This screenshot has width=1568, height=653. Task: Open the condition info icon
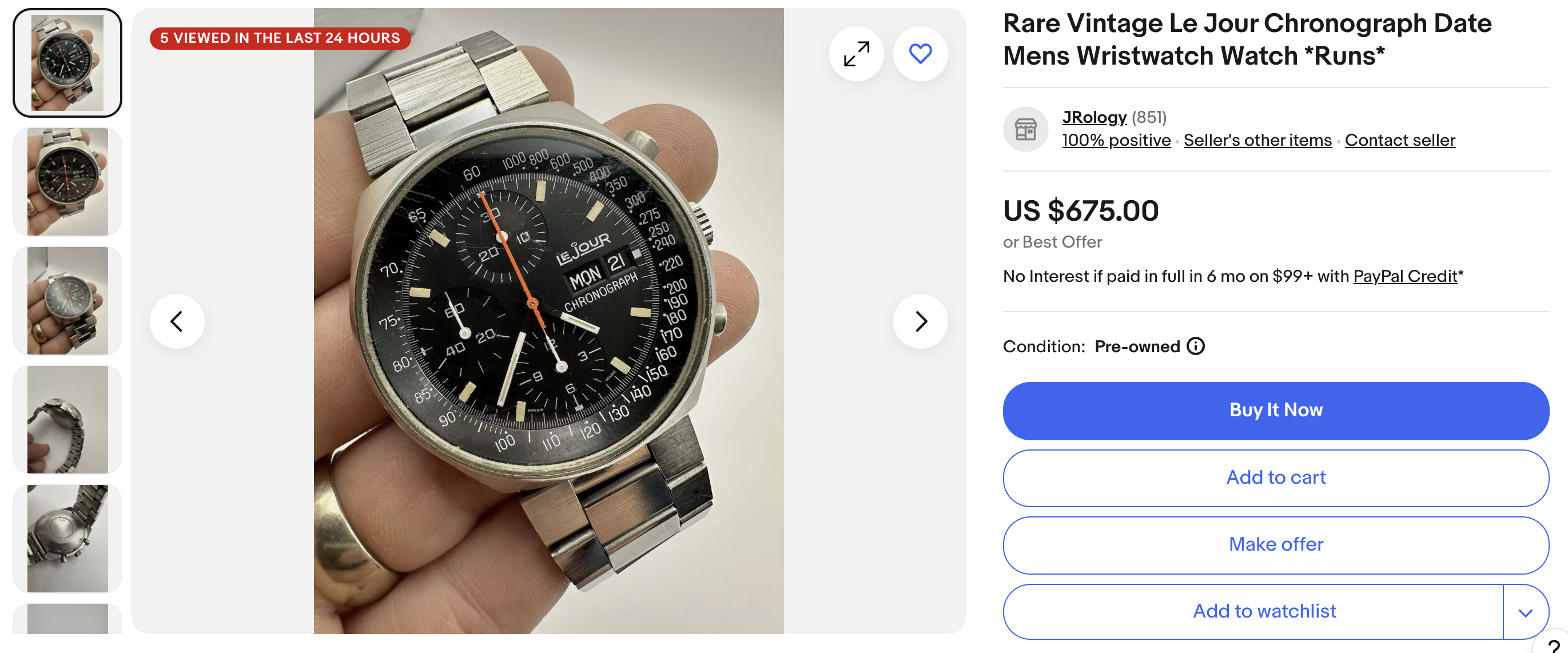pyautogui.click(x=1196, y=347)
